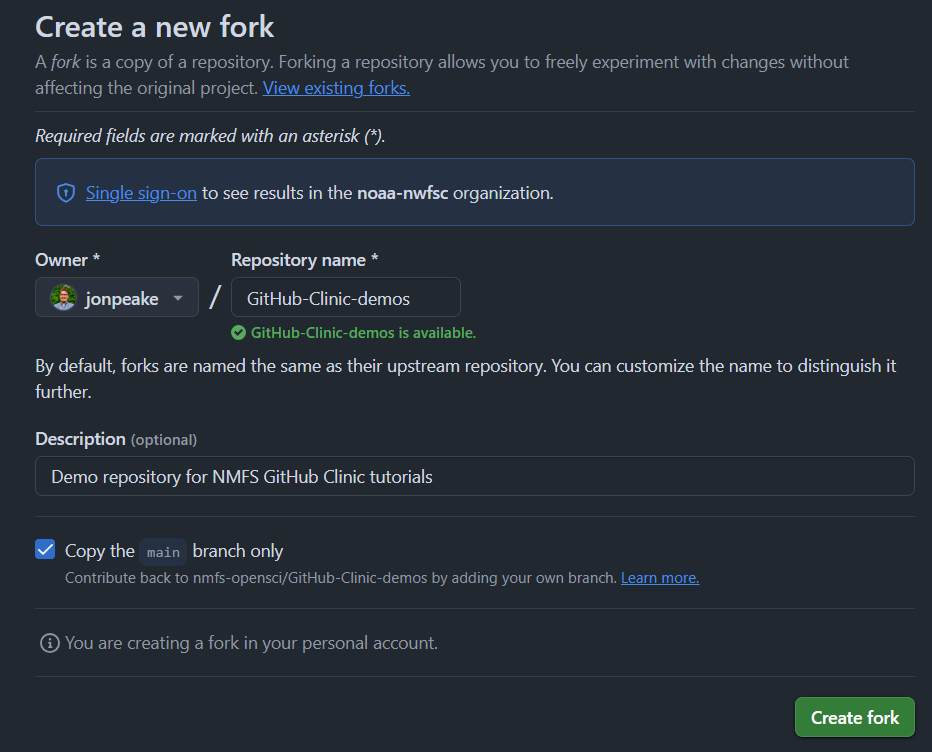
Task: Click the shield icon in the sign-on banner
Action: click(66, 193)
